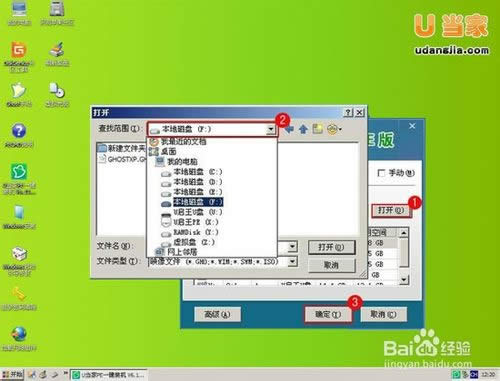Screen dimensions: 500x381
Task: Click the second quick launch icon
Action: 43,374
